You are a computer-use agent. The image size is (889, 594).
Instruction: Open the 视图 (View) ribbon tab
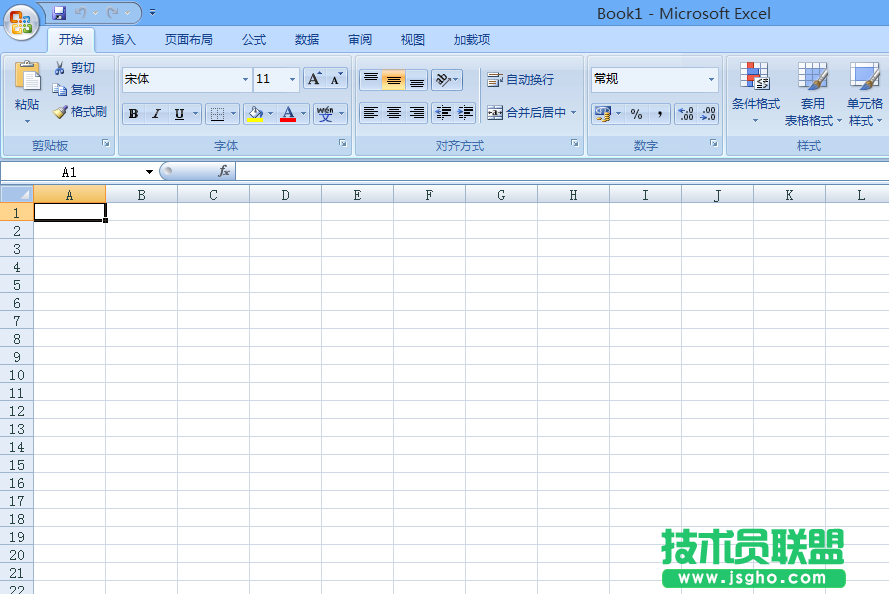[x=412, y=40]
